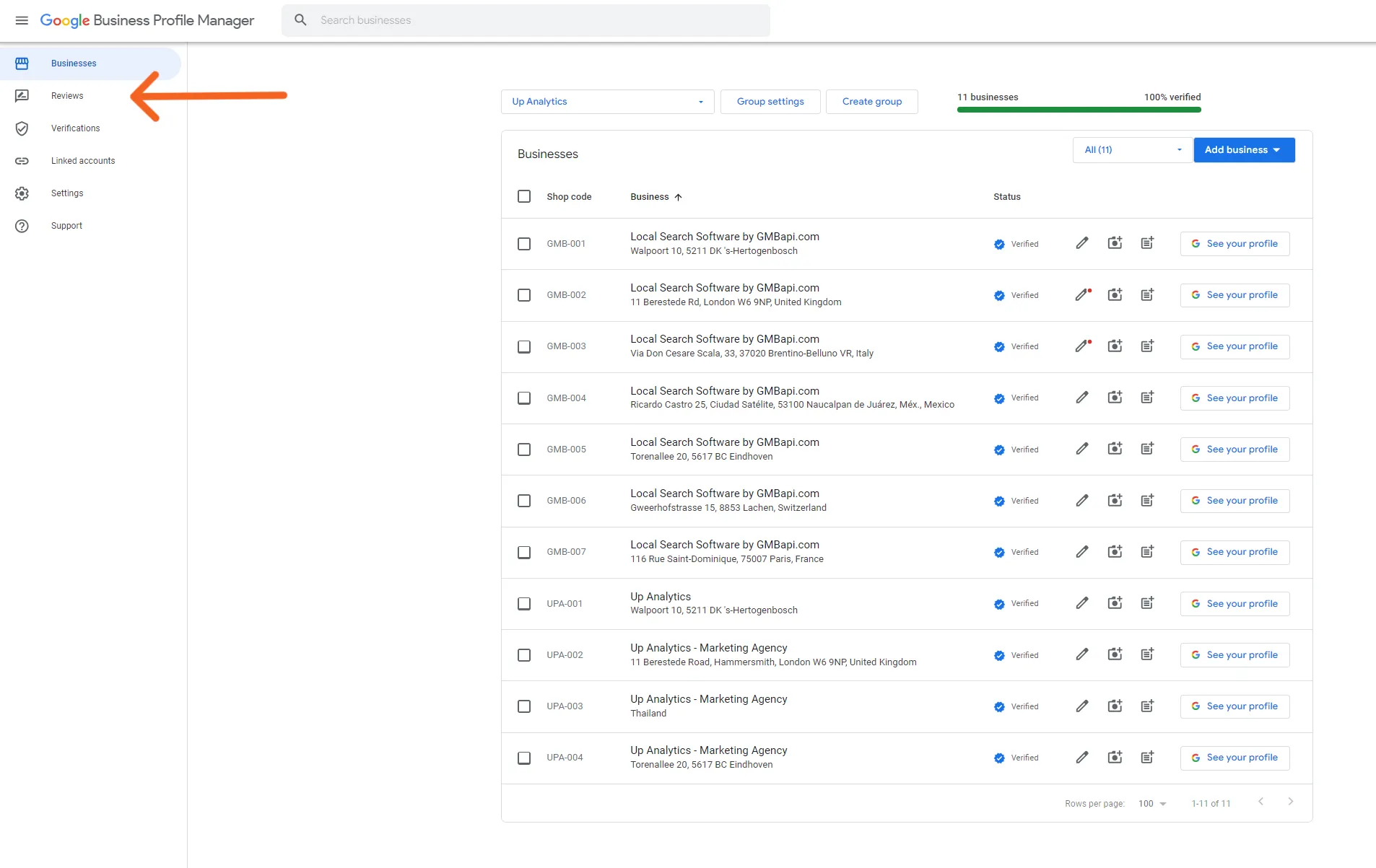Screen dimensions: 1376x868
Task: See your profile for GMB-004 Mexico
Action: coord(1235,398)
